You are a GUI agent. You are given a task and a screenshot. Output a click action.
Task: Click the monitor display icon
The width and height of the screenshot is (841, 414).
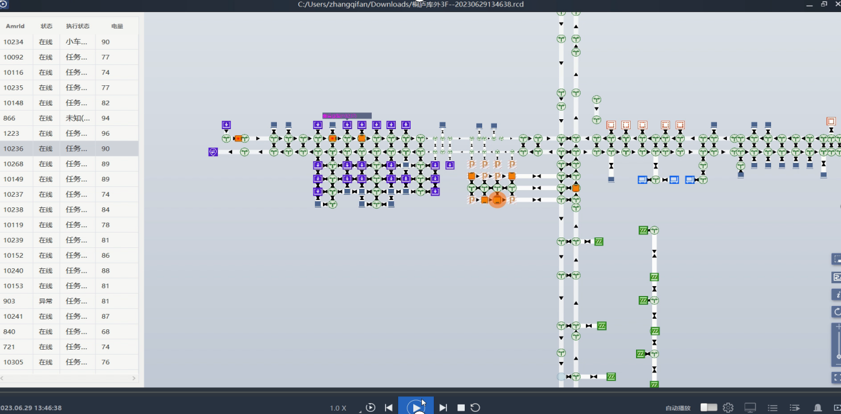(x=750, y=408)
